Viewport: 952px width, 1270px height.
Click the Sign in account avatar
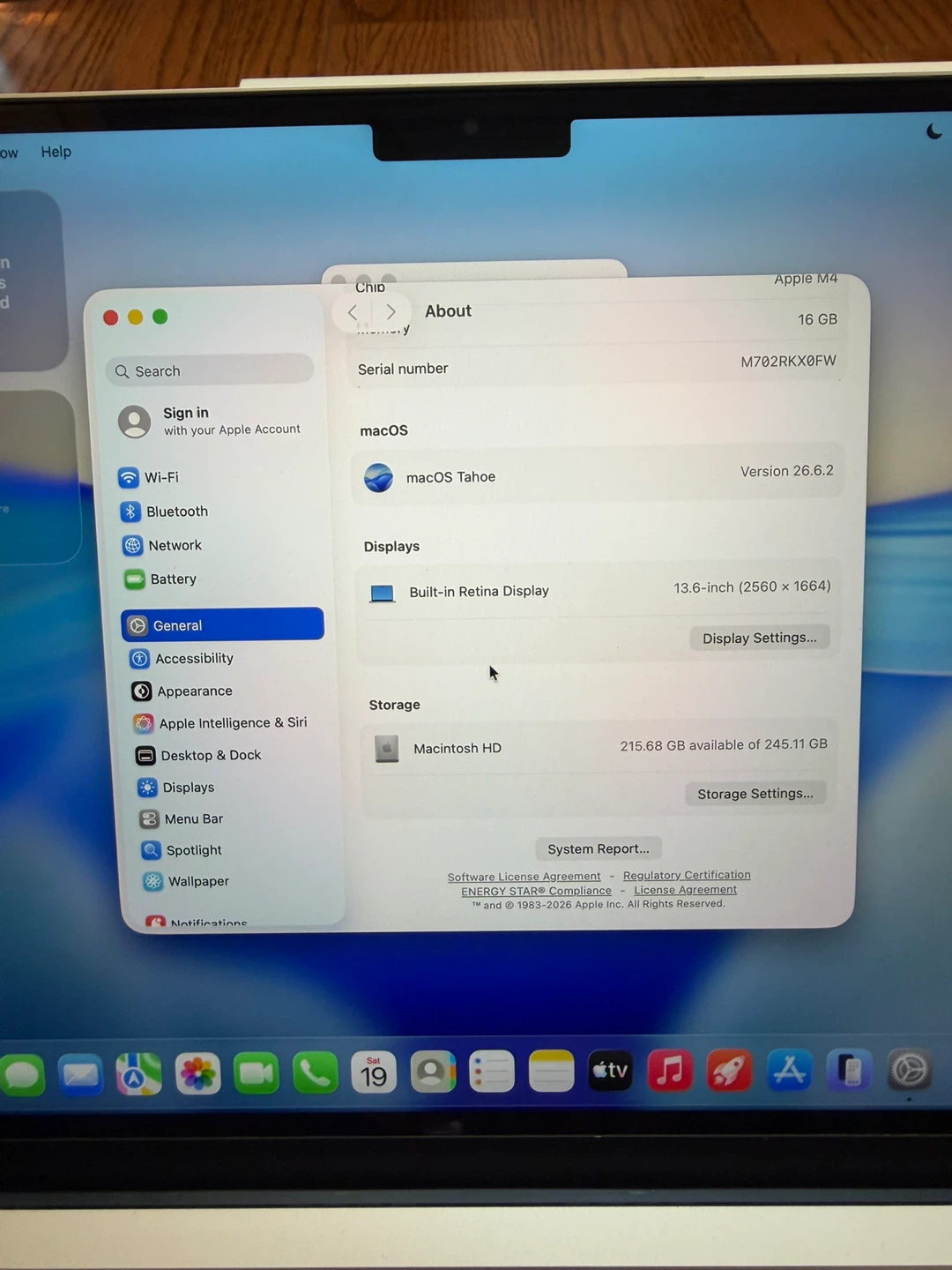pos(135,422)
